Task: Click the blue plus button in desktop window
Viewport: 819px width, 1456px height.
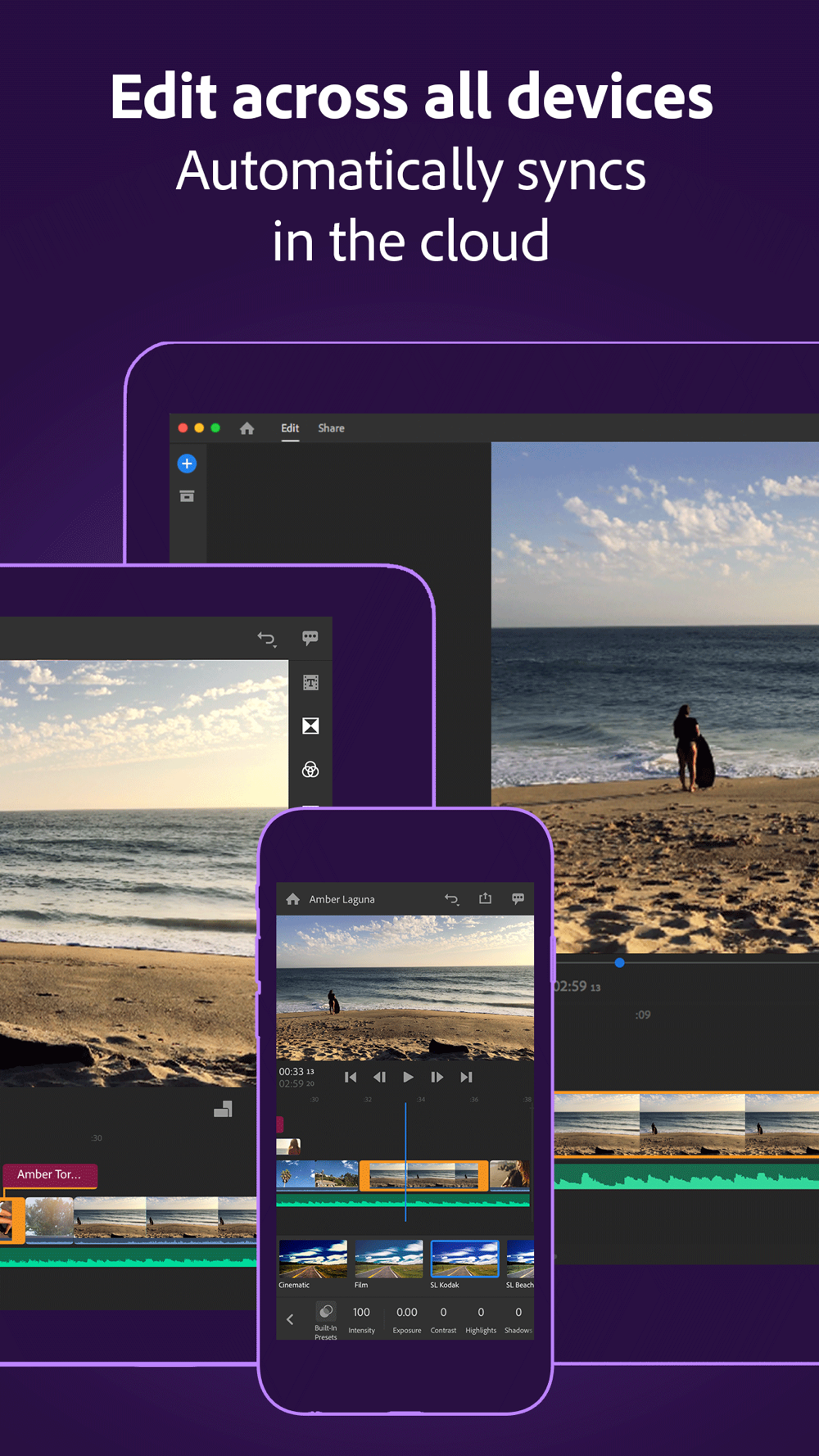Action: (187, 463)
